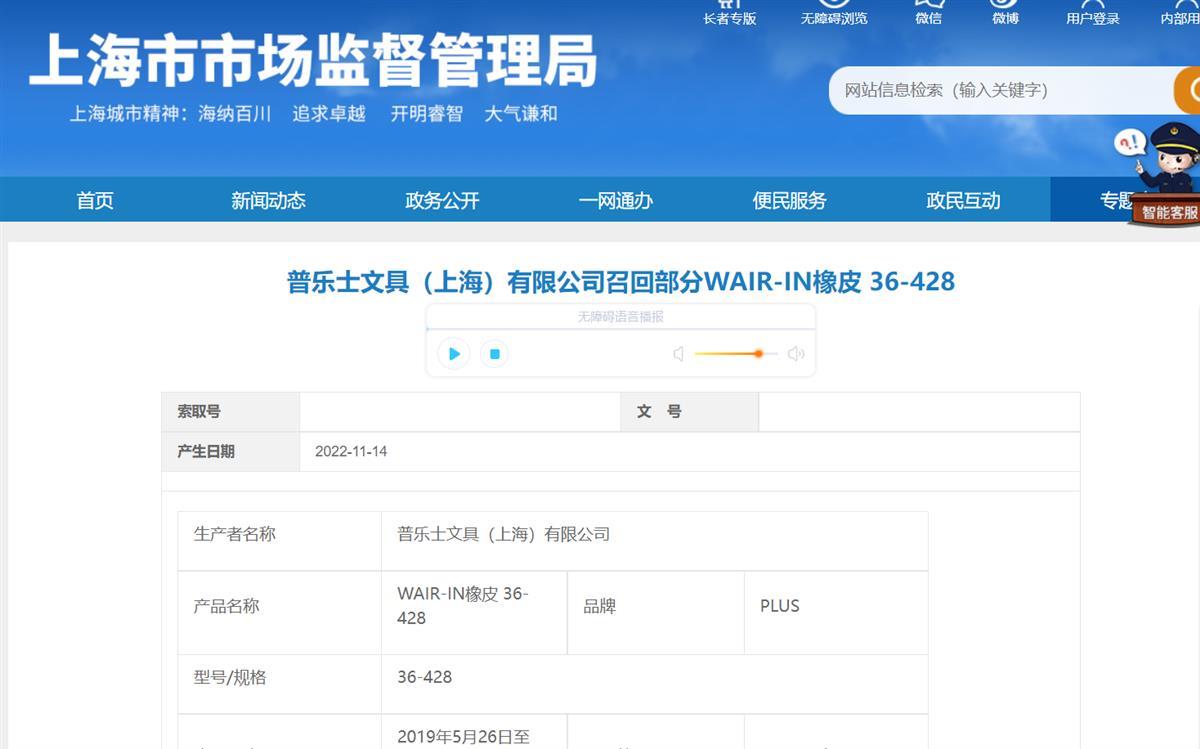The image size is (1200, 749).
Task: Click the orange search button
Action: pos(1188,91)
